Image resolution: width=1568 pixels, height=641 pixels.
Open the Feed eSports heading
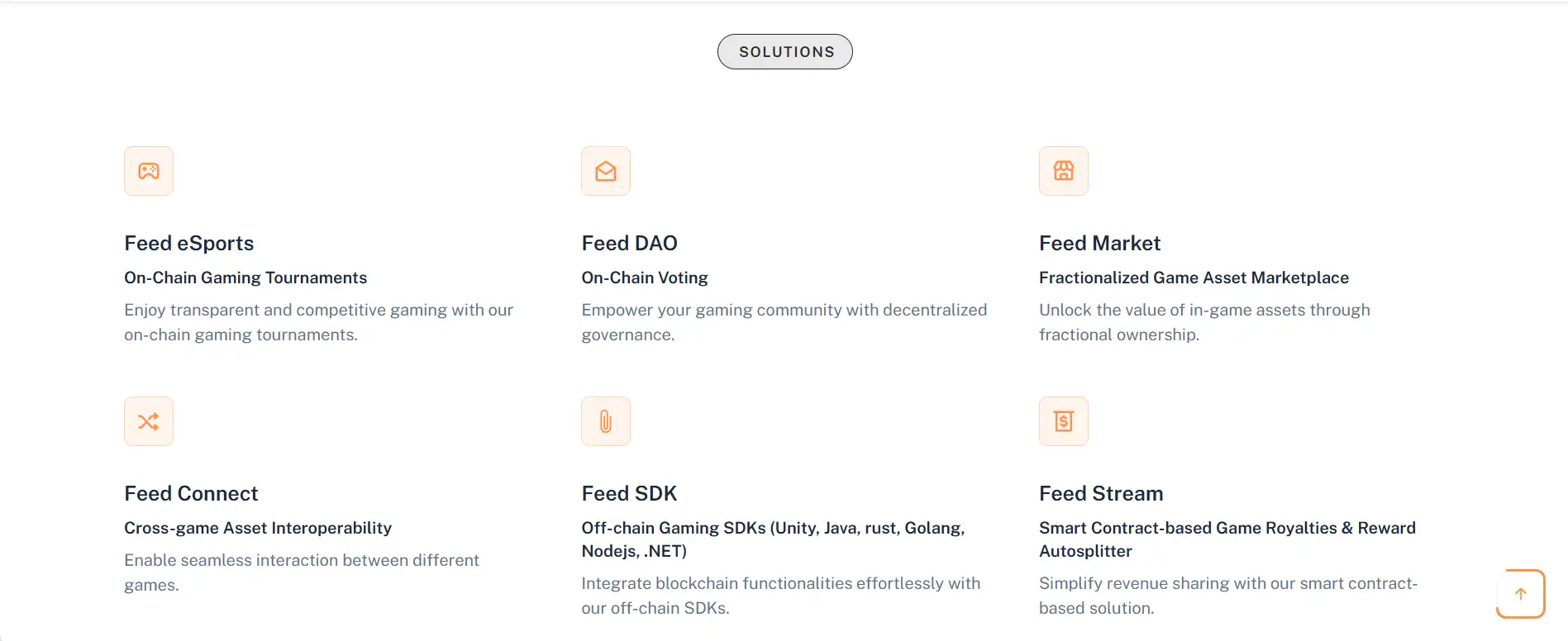pyautogui.click(x=189, y=243)
